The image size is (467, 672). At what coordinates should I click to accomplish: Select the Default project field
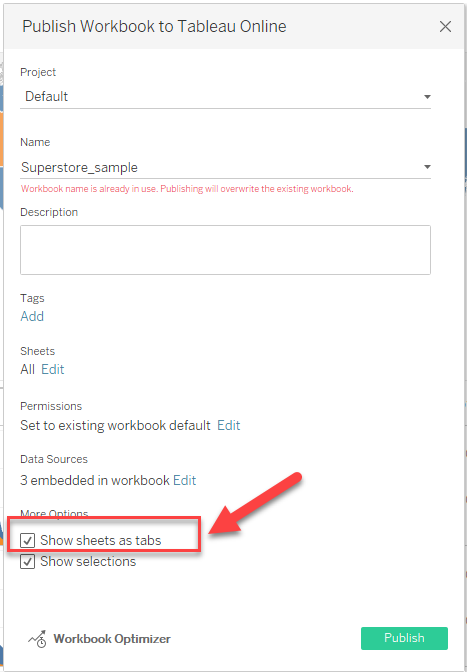tap(225, 97)
